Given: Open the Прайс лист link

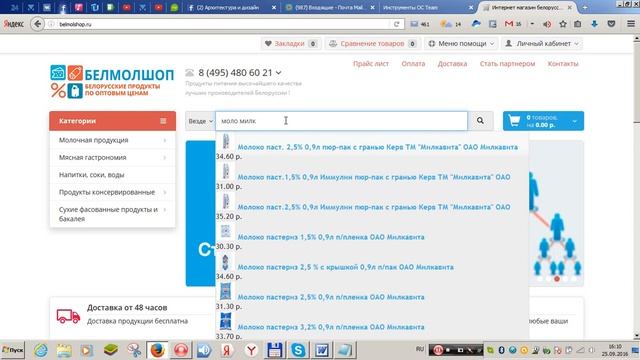Looking at the screenshot, I should [x=371, y=64].
